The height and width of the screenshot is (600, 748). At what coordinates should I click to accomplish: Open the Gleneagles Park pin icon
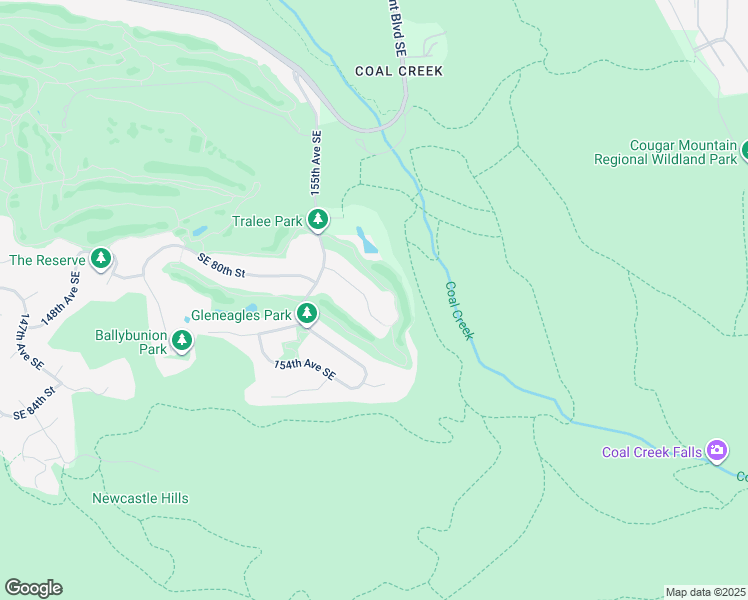point(307,314)
